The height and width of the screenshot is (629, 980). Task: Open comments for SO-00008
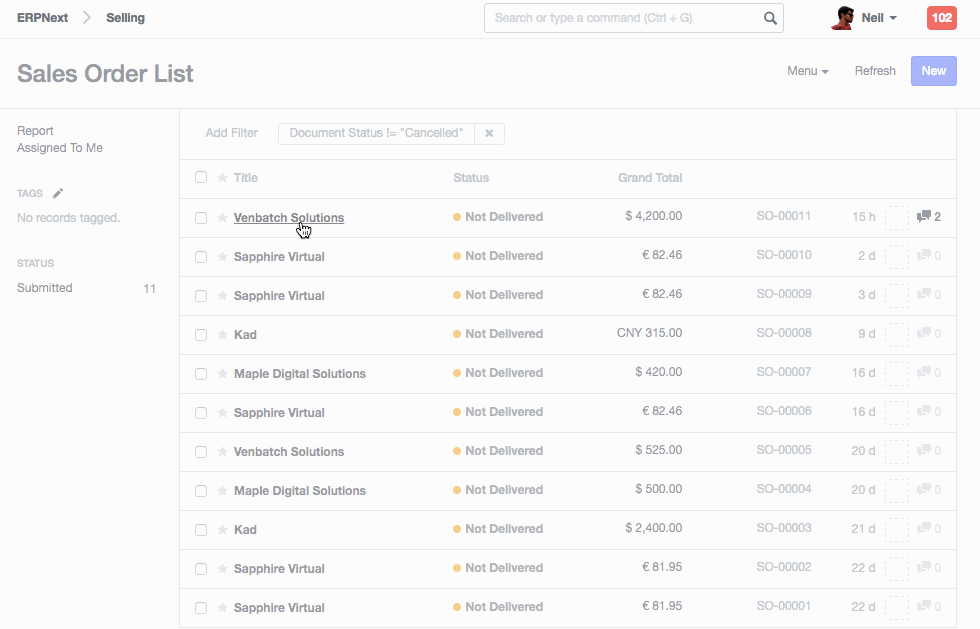(x=929, y=334)
